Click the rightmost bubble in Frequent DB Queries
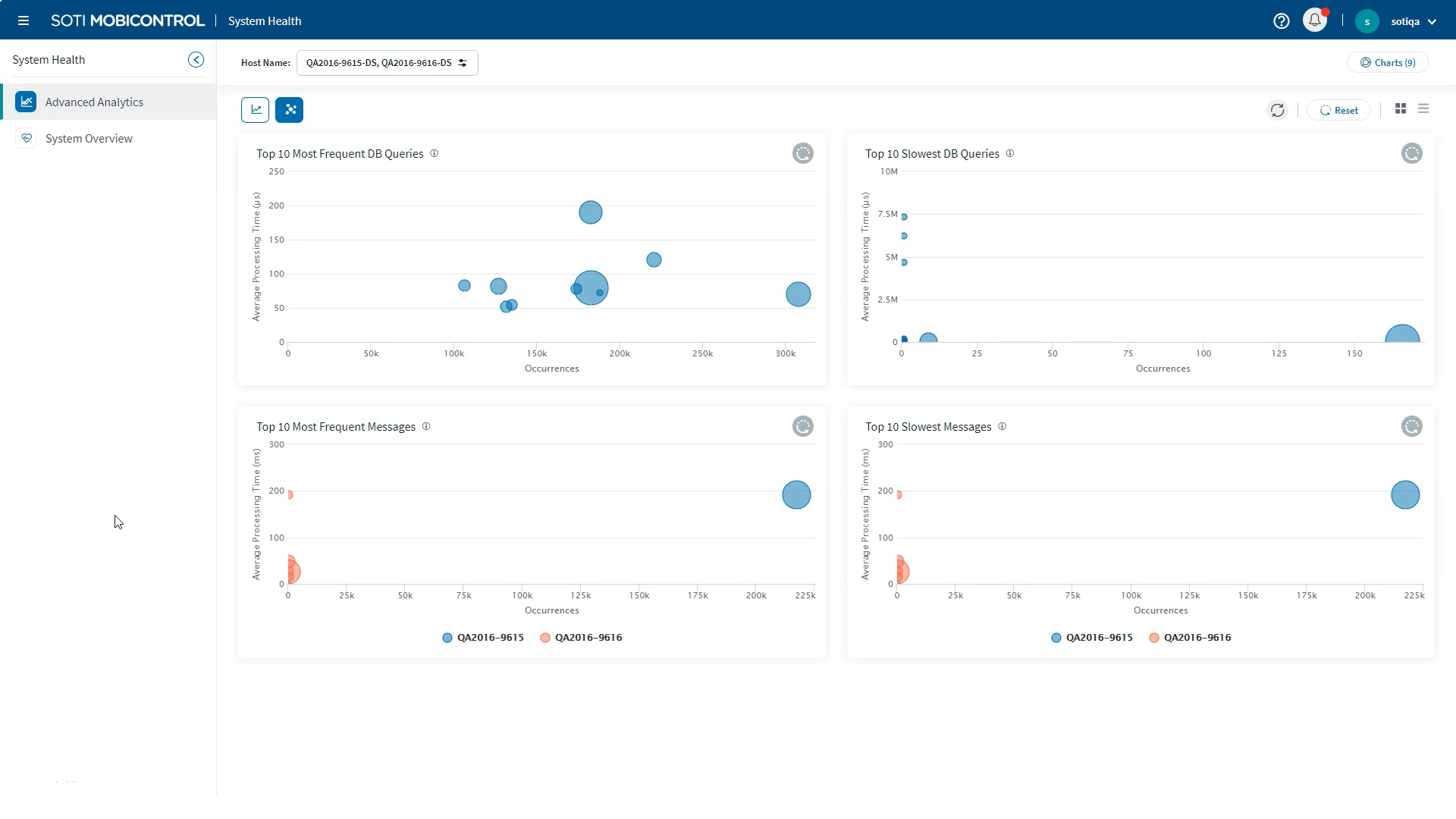 tap(798, 294)
